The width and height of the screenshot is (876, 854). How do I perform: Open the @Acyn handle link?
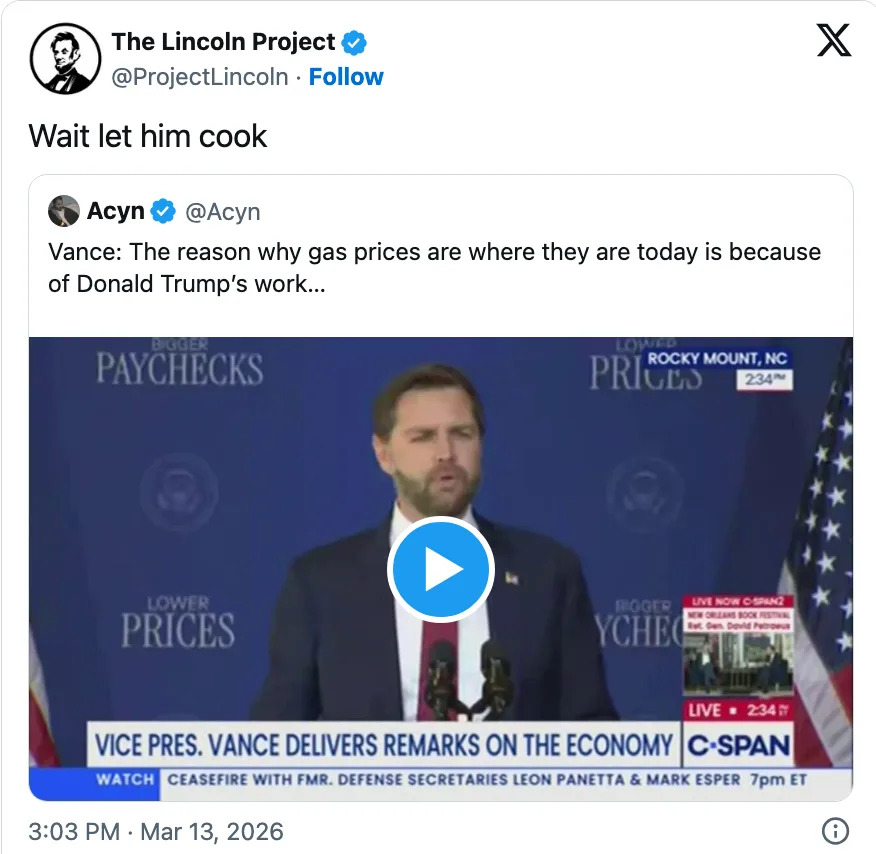coord(222,211)
